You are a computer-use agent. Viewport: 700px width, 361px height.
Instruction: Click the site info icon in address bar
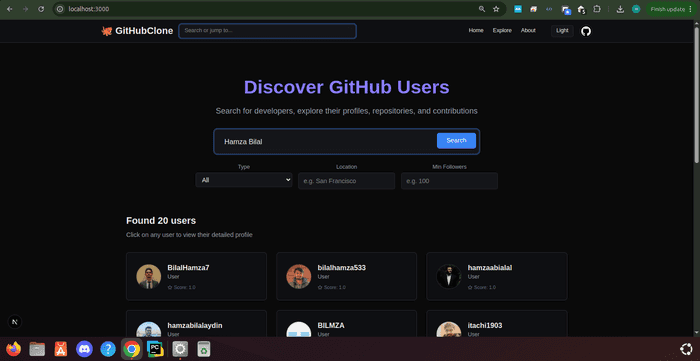pyautogui.click(x=60, y=9)
